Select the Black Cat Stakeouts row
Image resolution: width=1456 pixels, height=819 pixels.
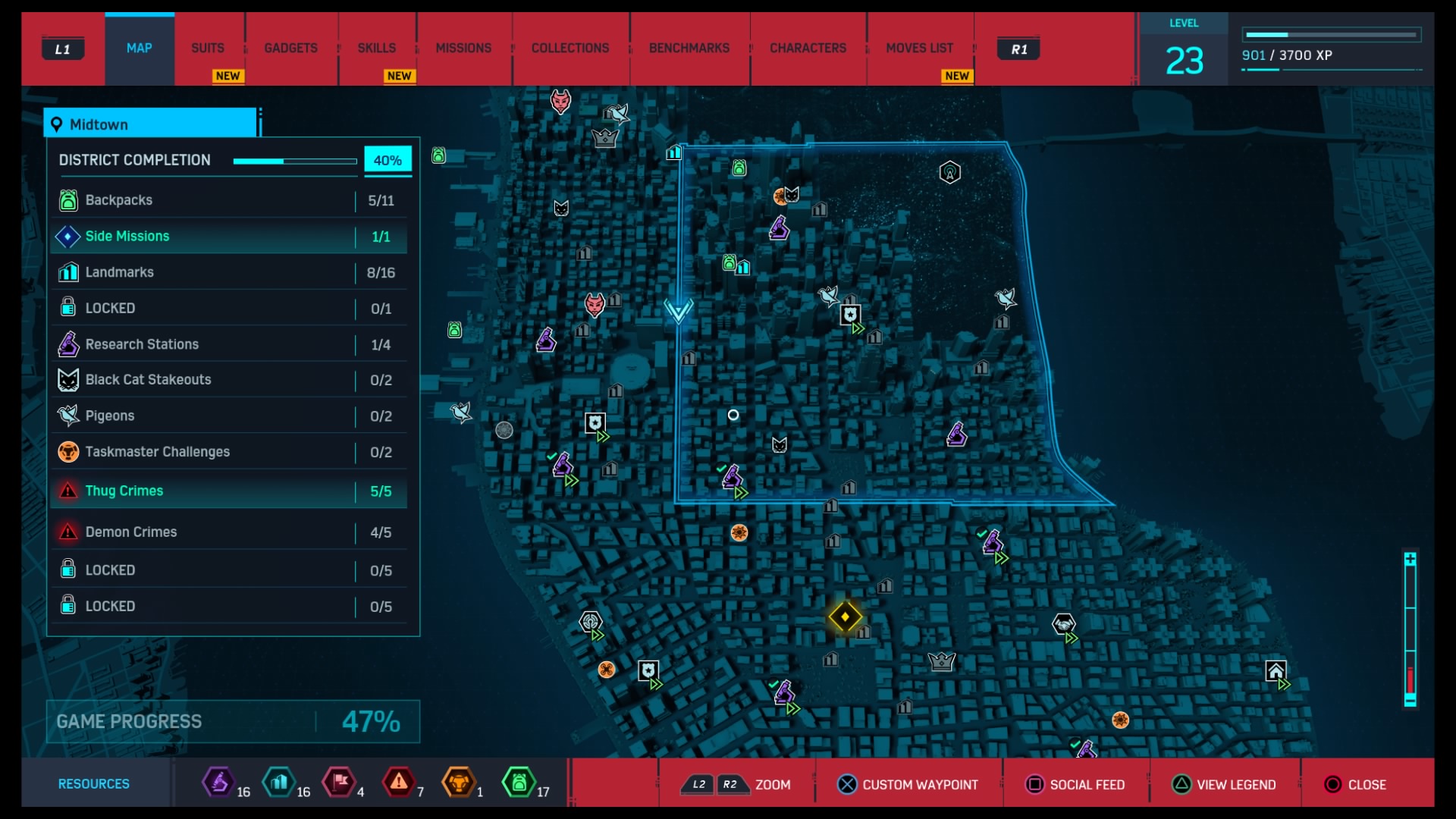coord(230,380)
